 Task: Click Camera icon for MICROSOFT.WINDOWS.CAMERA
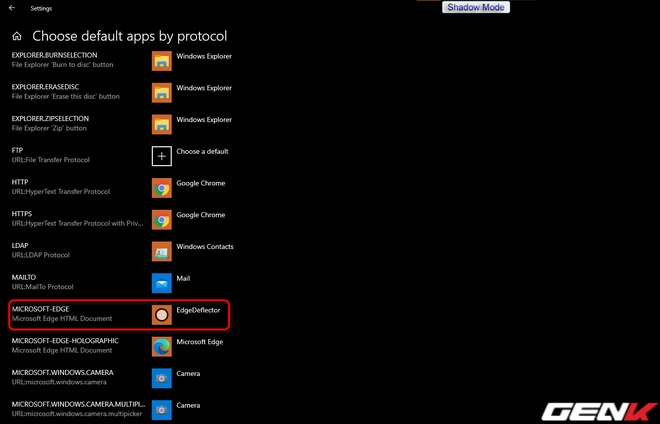pos(162,378)
